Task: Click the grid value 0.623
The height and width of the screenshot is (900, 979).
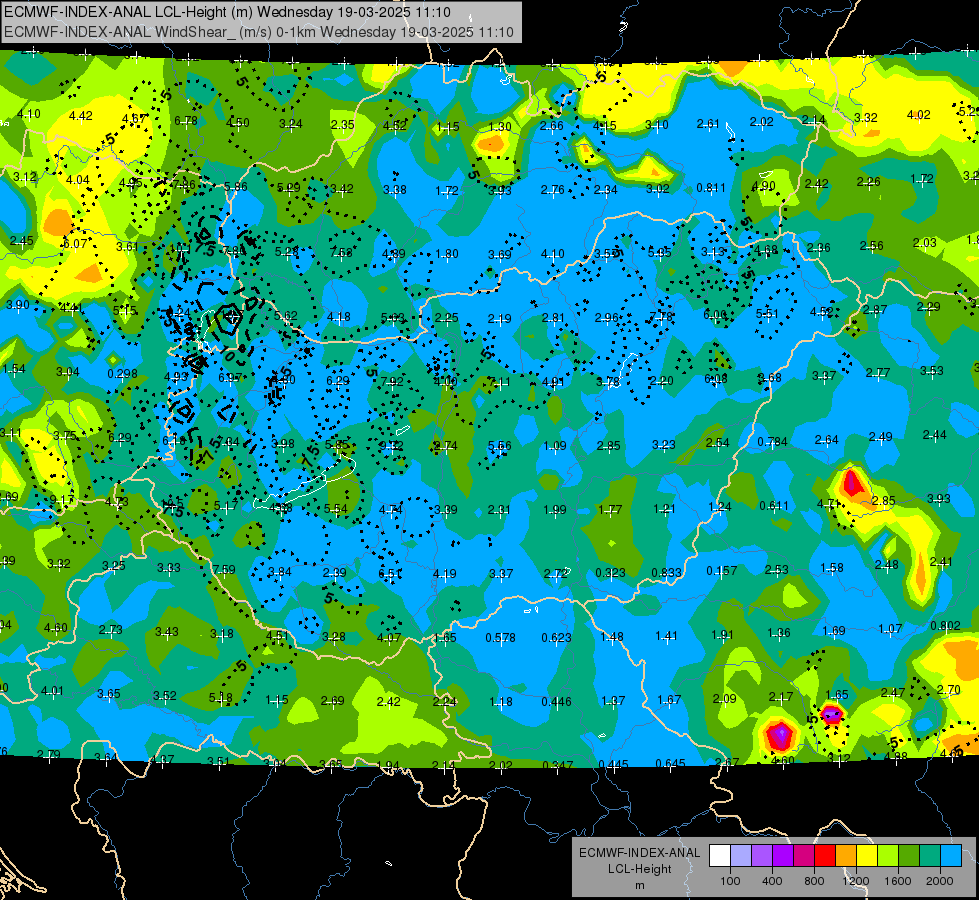Action: (x=556, y=638)
